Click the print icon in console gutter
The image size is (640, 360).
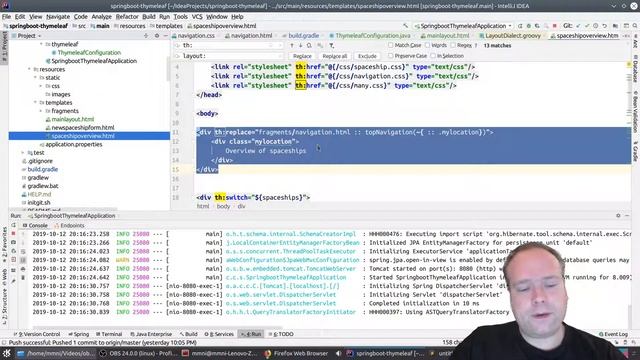point(23,269)
